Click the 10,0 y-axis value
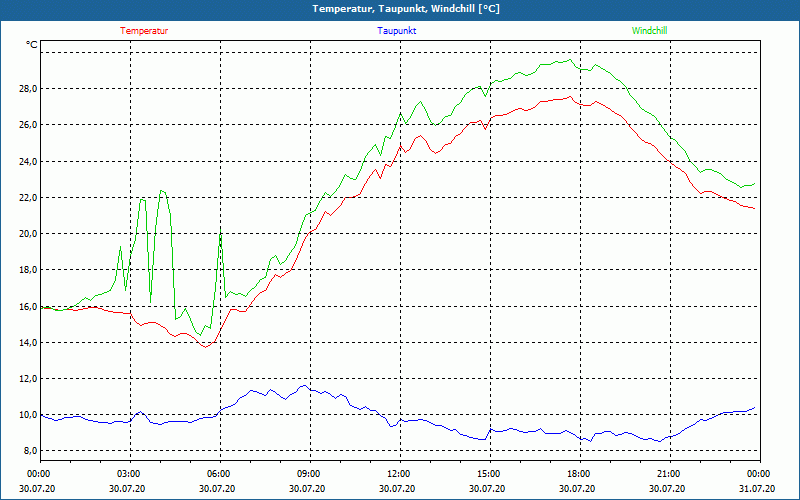The width and height of the screenshot is (800, 500). tap(28, 415)
